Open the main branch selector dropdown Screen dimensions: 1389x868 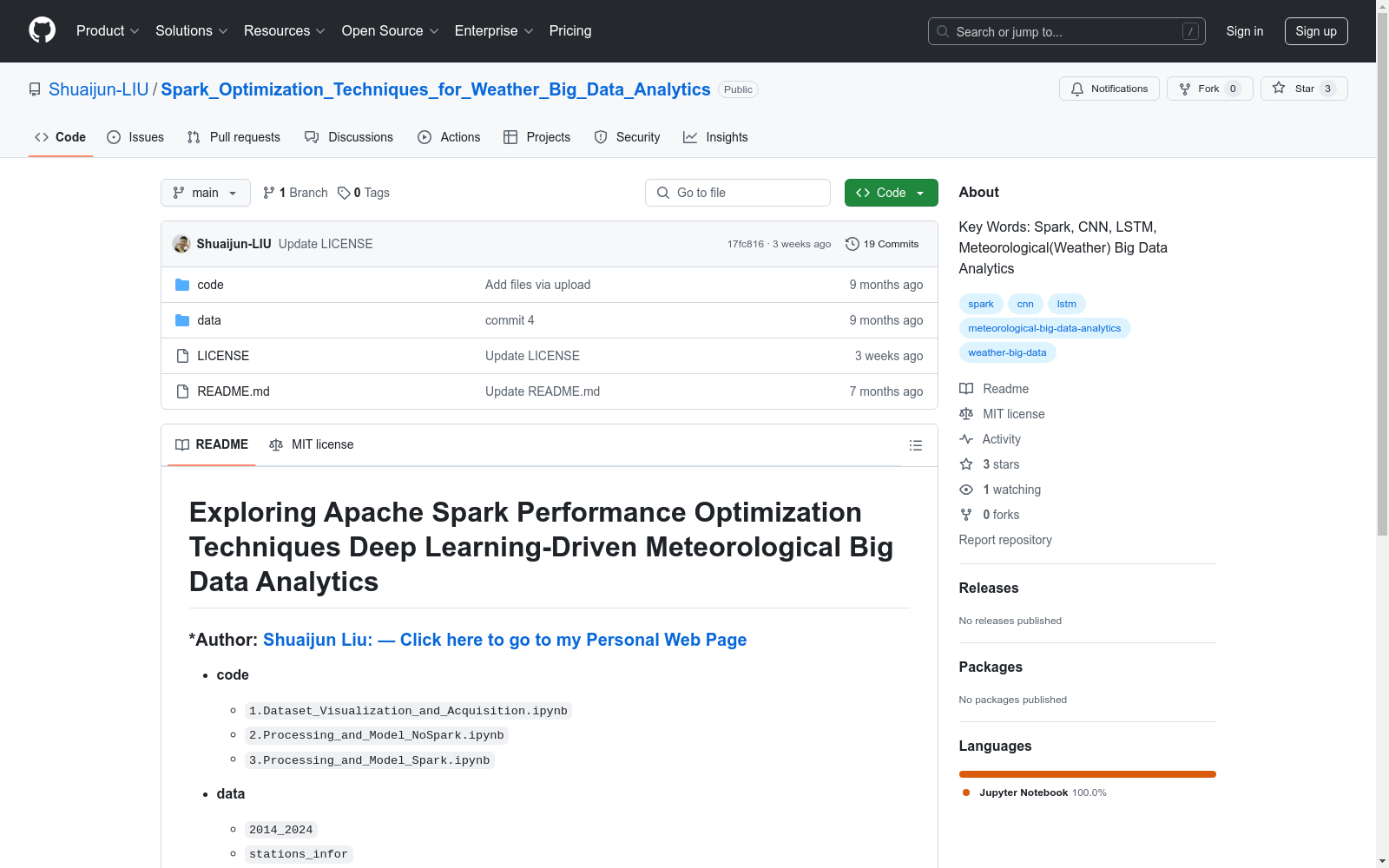coord(206,193)
